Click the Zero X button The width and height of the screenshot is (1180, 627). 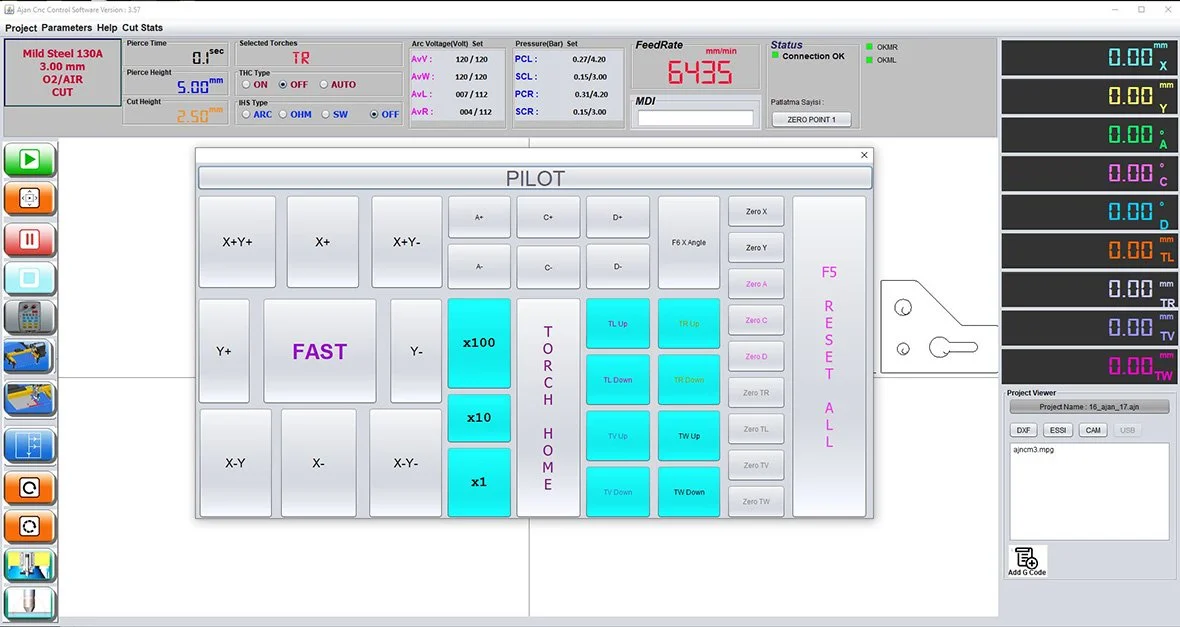click(x=756, y=212)
